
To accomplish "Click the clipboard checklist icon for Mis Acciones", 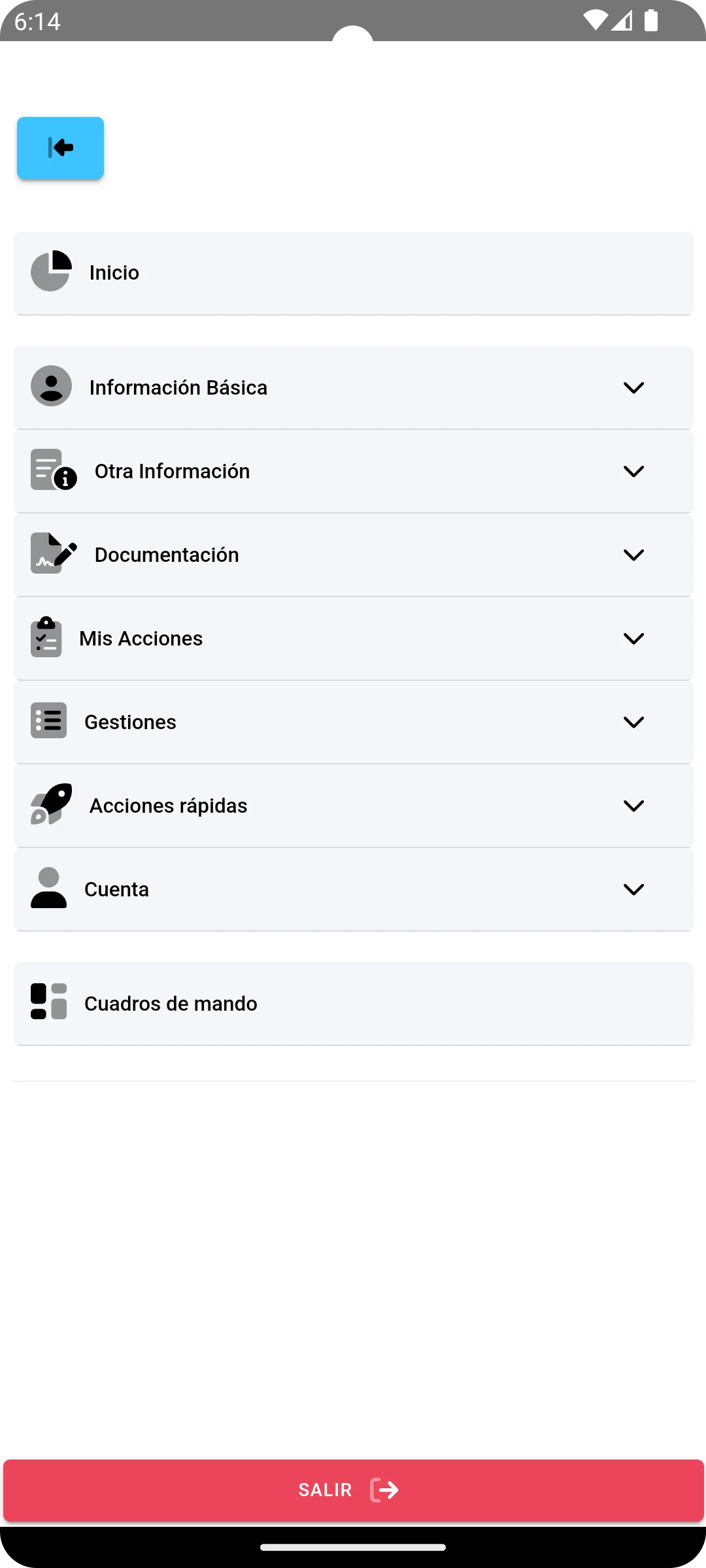I will pos(46,636).
